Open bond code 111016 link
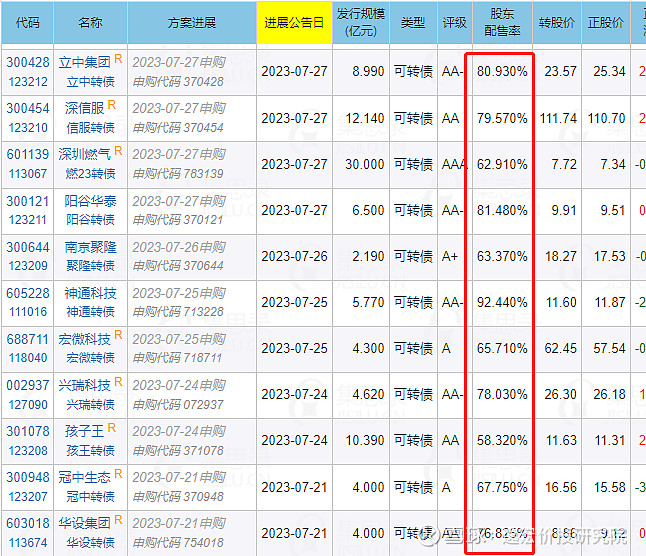The image size is (646, 556). tap(28, 312)
